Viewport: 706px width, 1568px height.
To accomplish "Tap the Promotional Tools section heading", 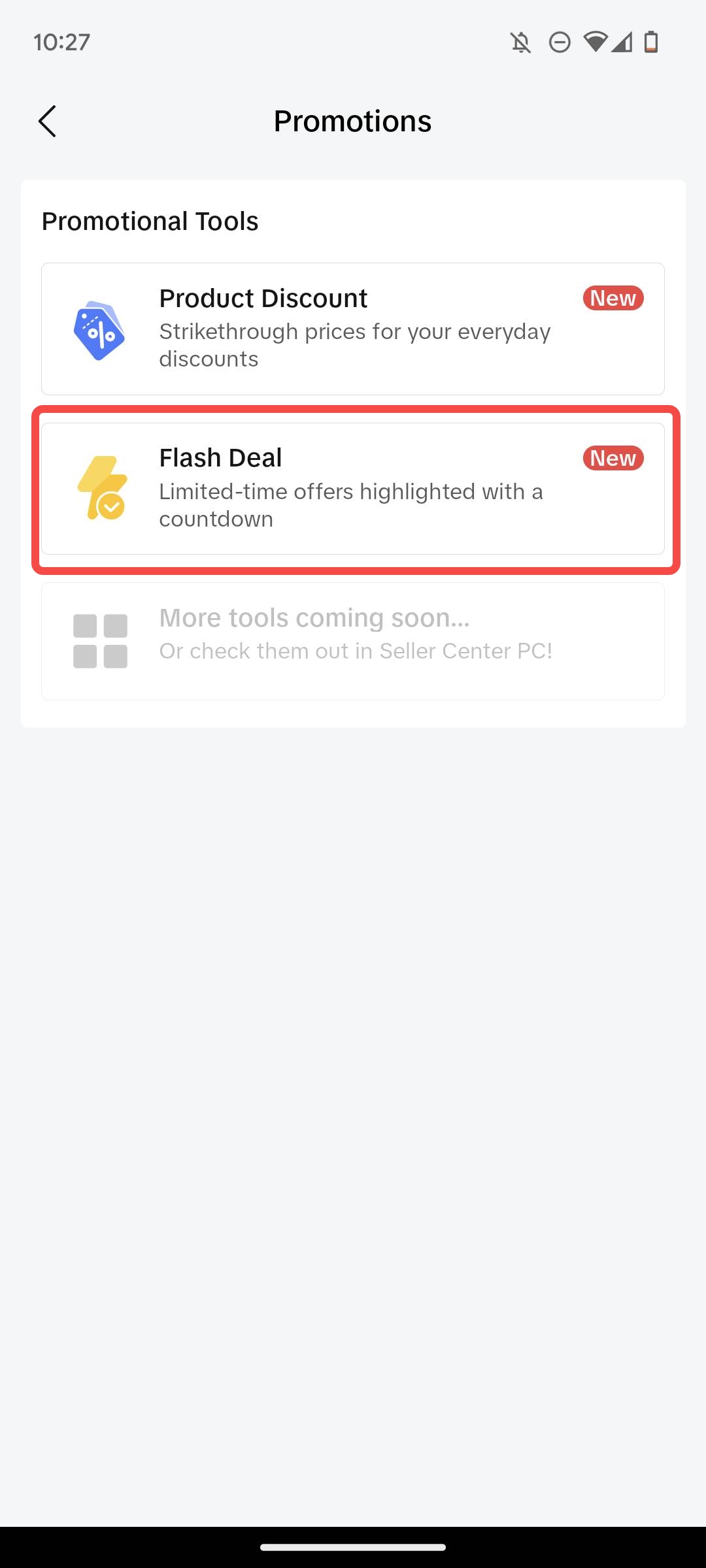I will tap(150, 221).
